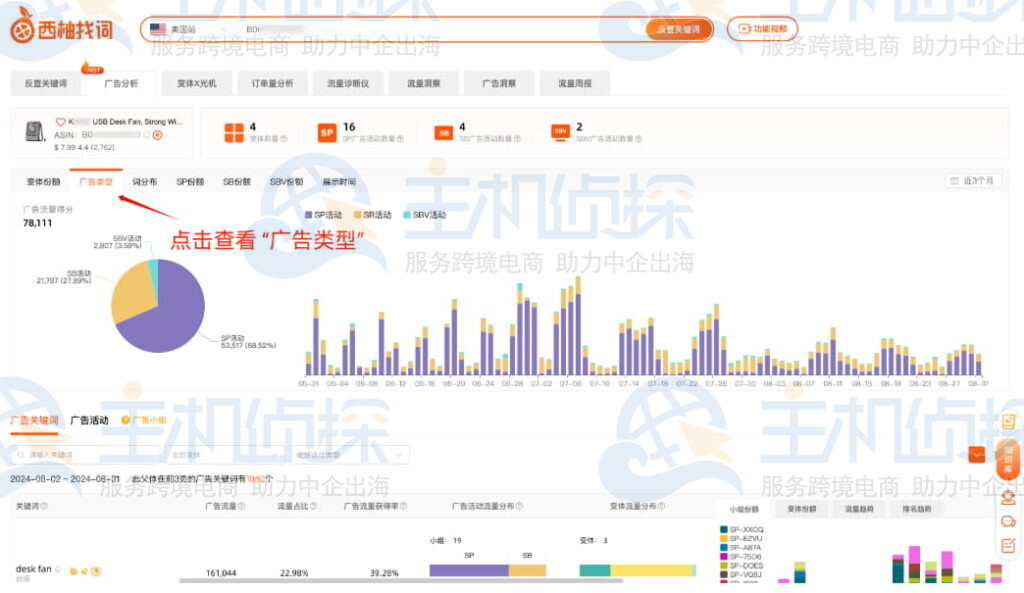
Task: Click the feedback note icon in right sidebar
Action: (x=1008, y=545)
